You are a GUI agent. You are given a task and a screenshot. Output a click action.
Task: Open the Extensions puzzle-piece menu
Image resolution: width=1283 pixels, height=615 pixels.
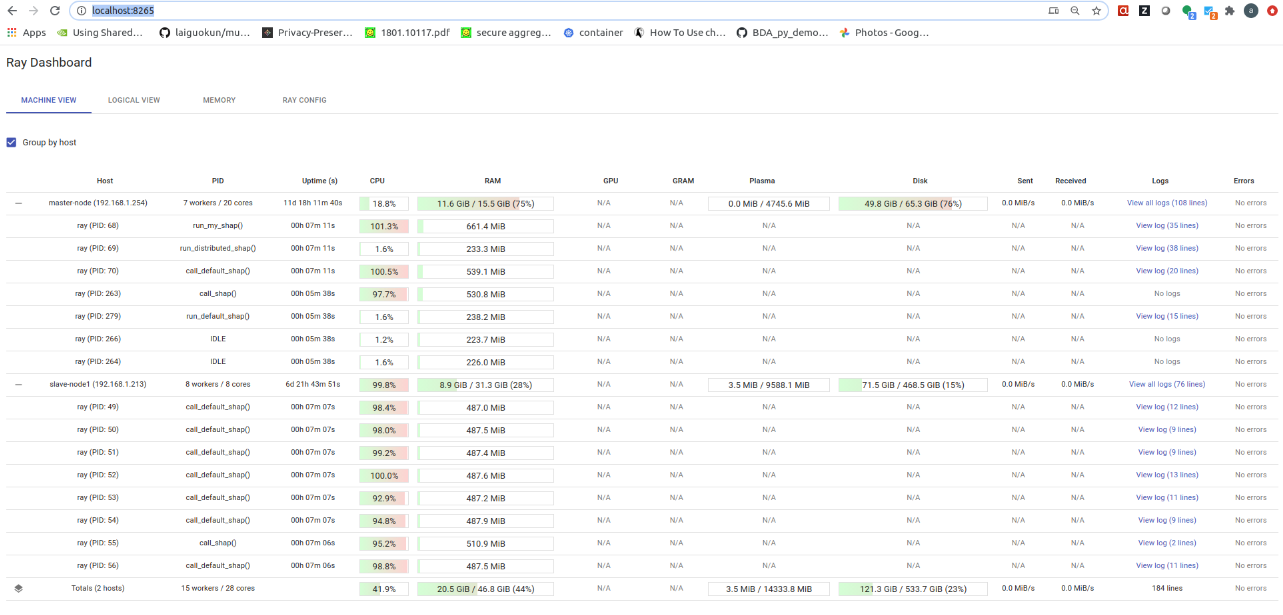1230,11
